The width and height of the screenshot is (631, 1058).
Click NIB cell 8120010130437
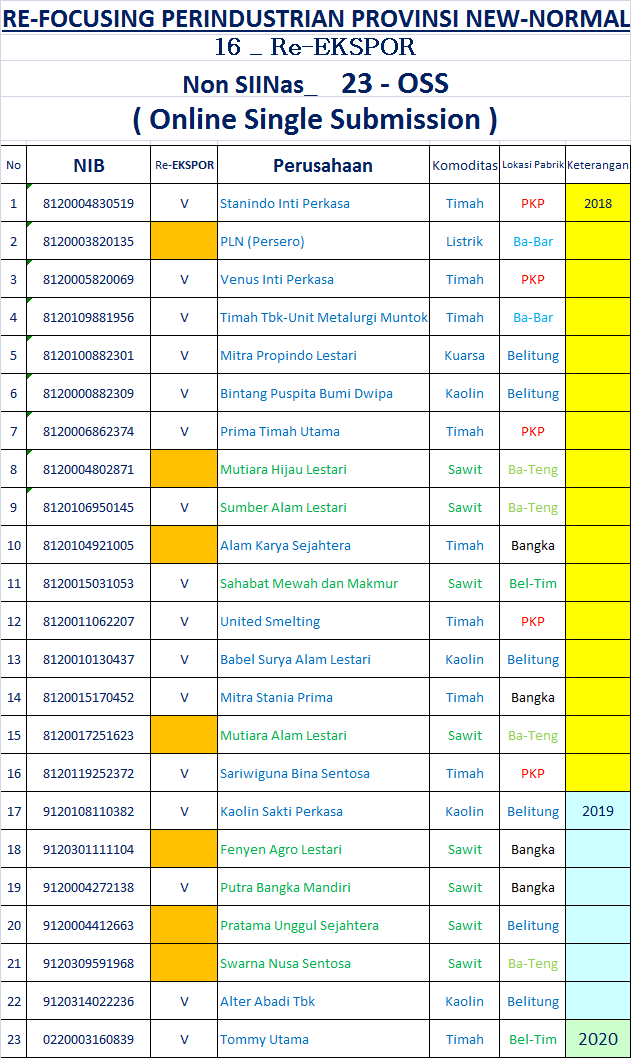88,659
